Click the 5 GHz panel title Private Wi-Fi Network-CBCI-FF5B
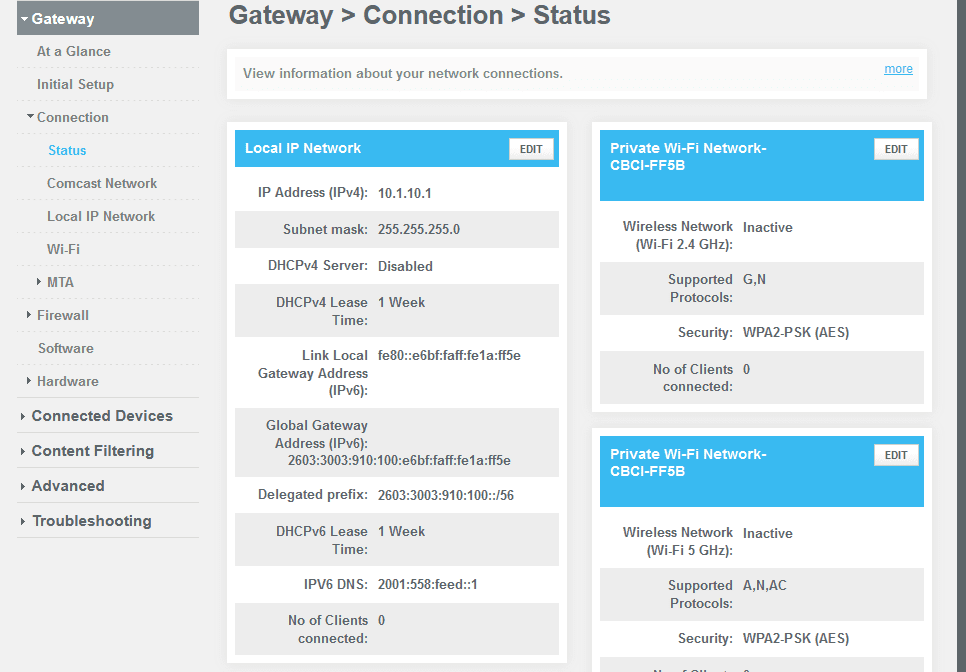The height and width of the screenshot is (672, 966). pyautogui.click(x=688, y=463)
